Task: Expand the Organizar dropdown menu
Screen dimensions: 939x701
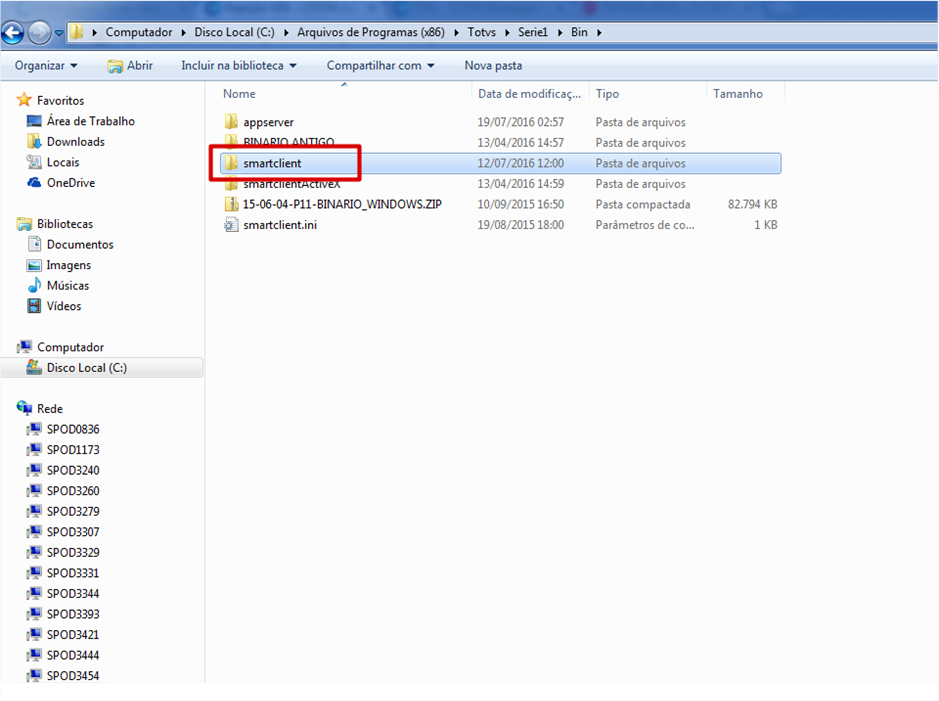Action: click(x=46, y=66)
